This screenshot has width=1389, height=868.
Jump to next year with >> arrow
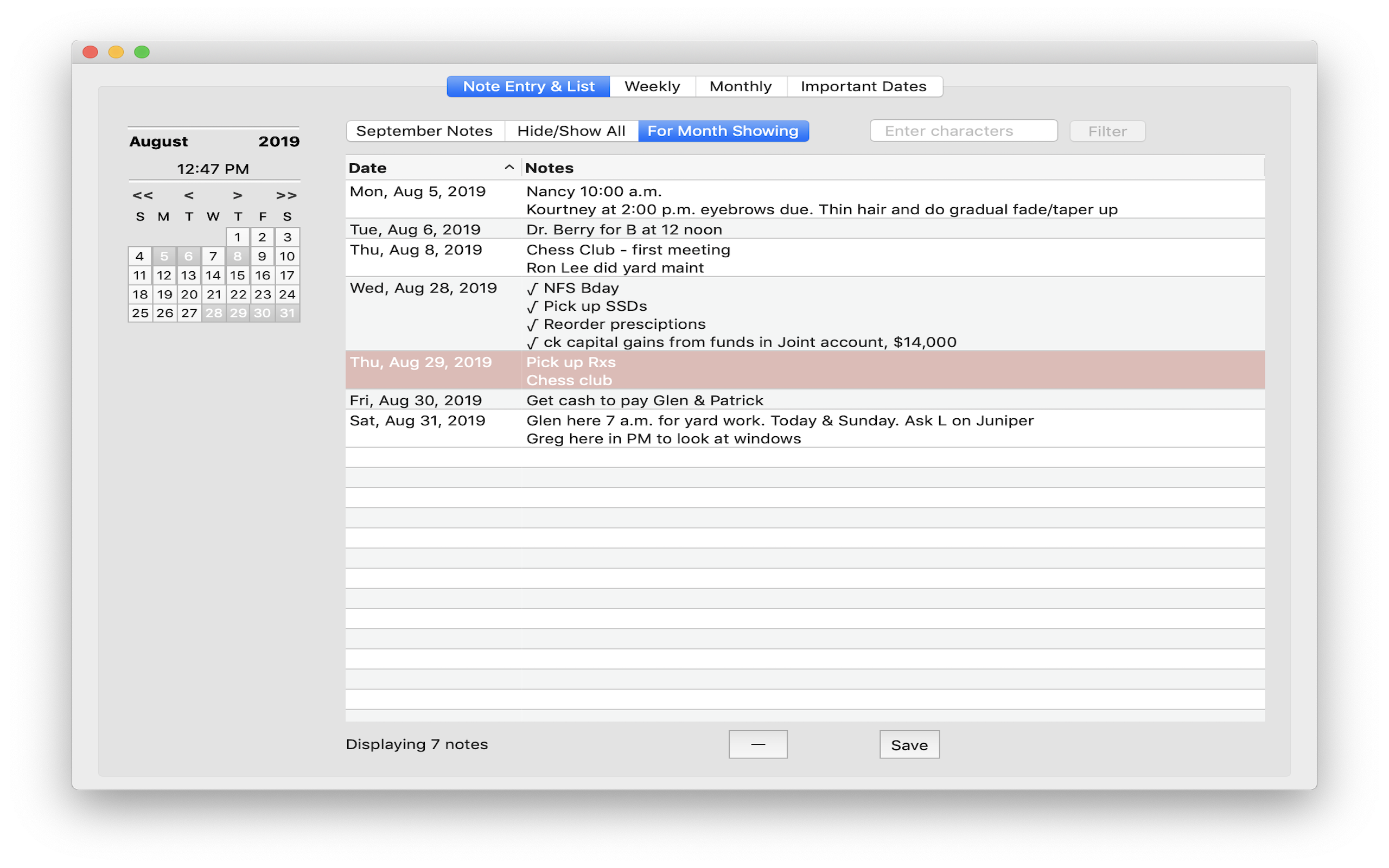[286, 195]
